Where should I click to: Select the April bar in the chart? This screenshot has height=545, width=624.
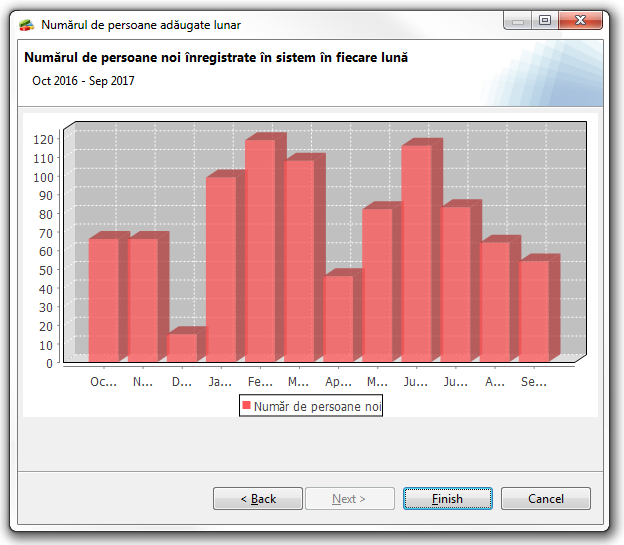338,318
